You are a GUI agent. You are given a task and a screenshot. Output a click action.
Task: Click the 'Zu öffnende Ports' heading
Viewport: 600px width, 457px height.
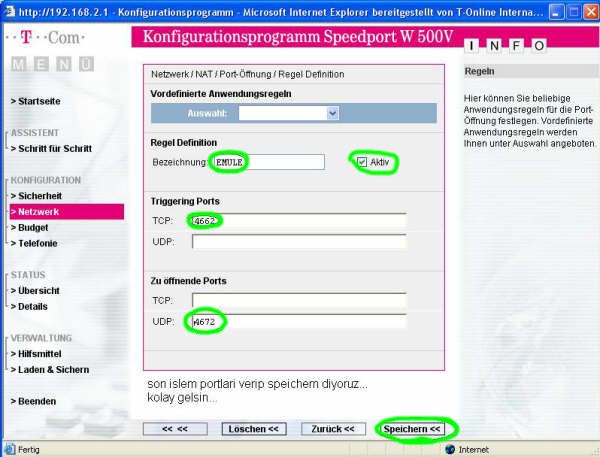pos(189,281)
